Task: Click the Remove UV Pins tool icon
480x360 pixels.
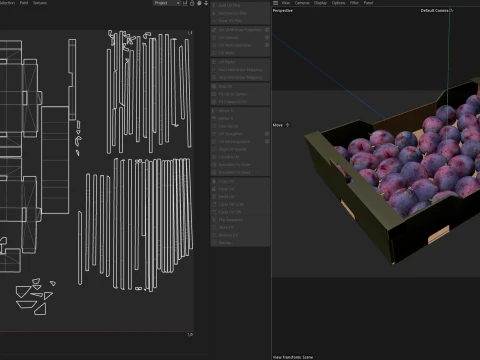Action: (x=214, y=13)
